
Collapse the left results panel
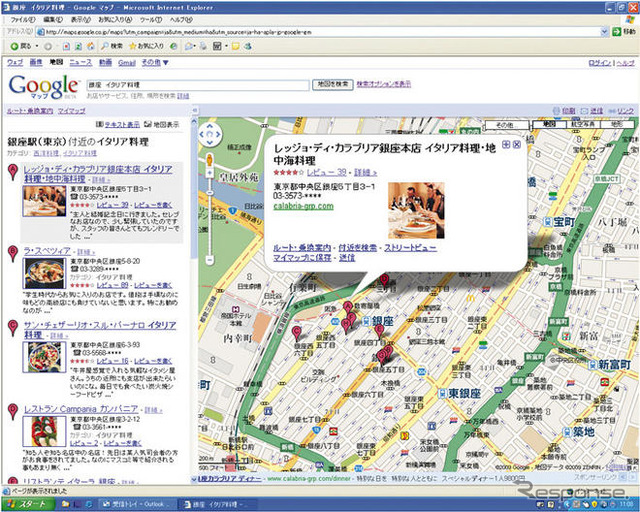(x=195, y=110)
